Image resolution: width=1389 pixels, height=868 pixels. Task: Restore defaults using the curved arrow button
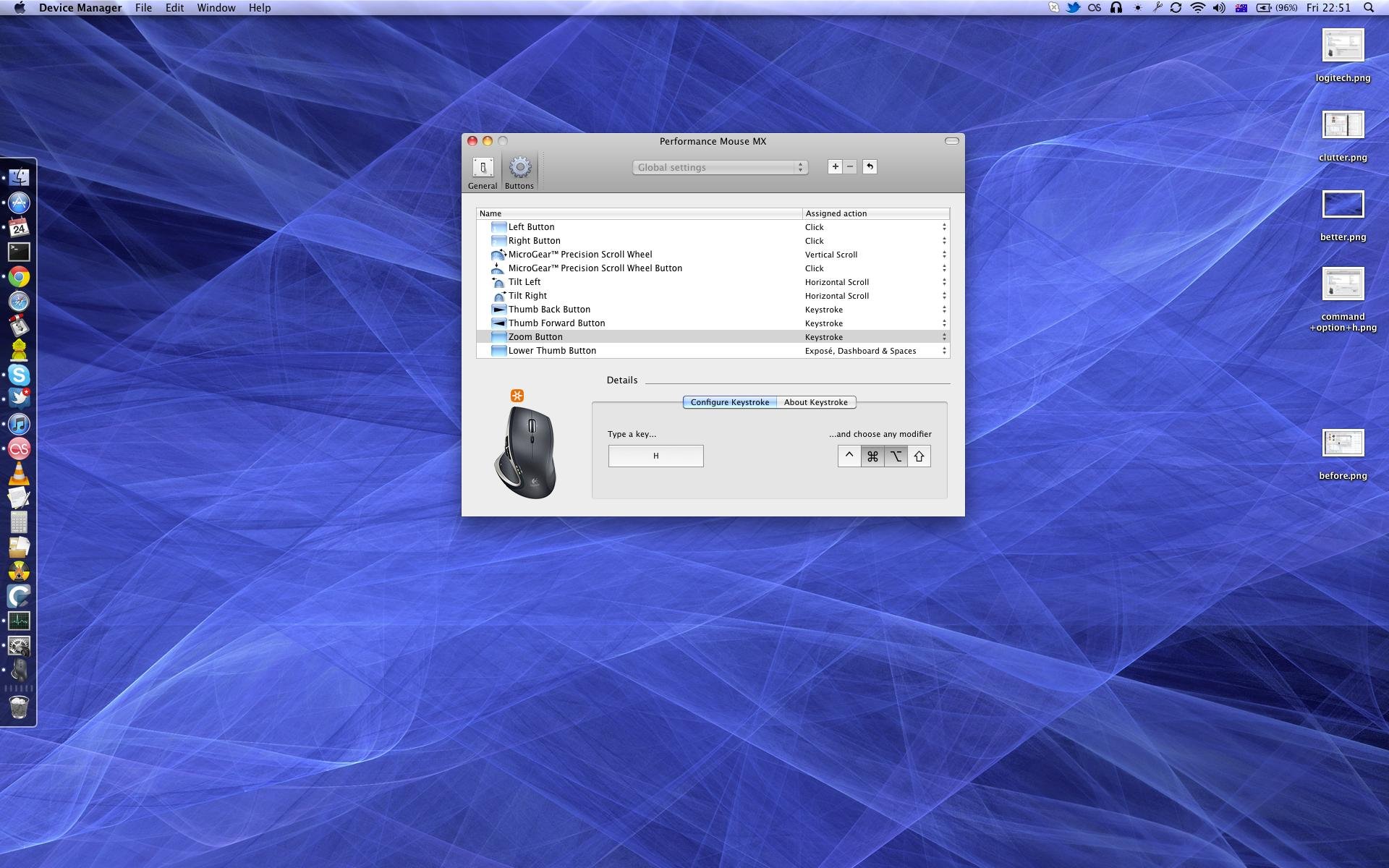(870, 167)
